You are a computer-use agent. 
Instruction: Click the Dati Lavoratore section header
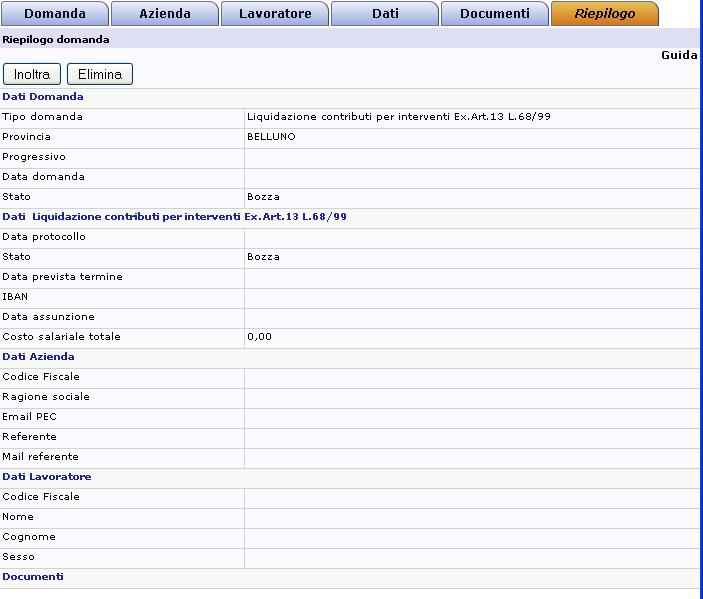point(47,477)
